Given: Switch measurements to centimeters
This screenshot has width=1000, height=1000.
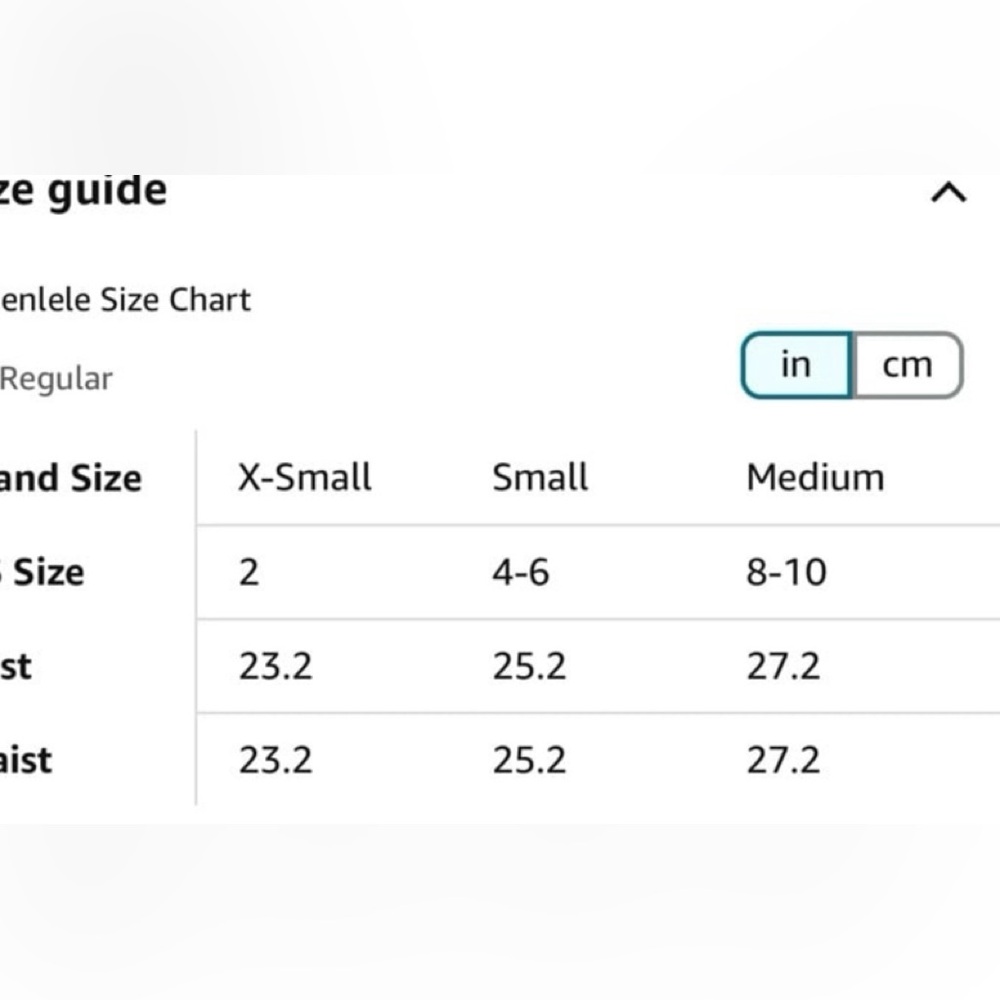Looking at the screenshot, I should coord(907,365).
